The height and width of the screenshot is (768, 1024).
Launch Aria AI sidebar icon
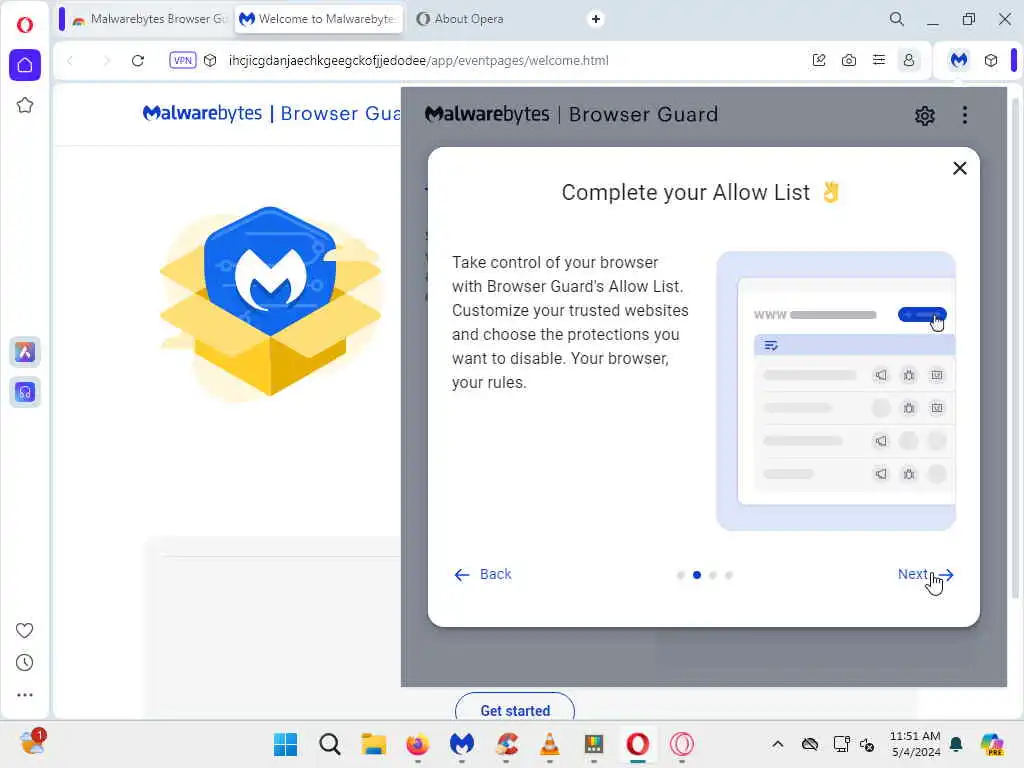pyautogui.click(x=25, y=352)
